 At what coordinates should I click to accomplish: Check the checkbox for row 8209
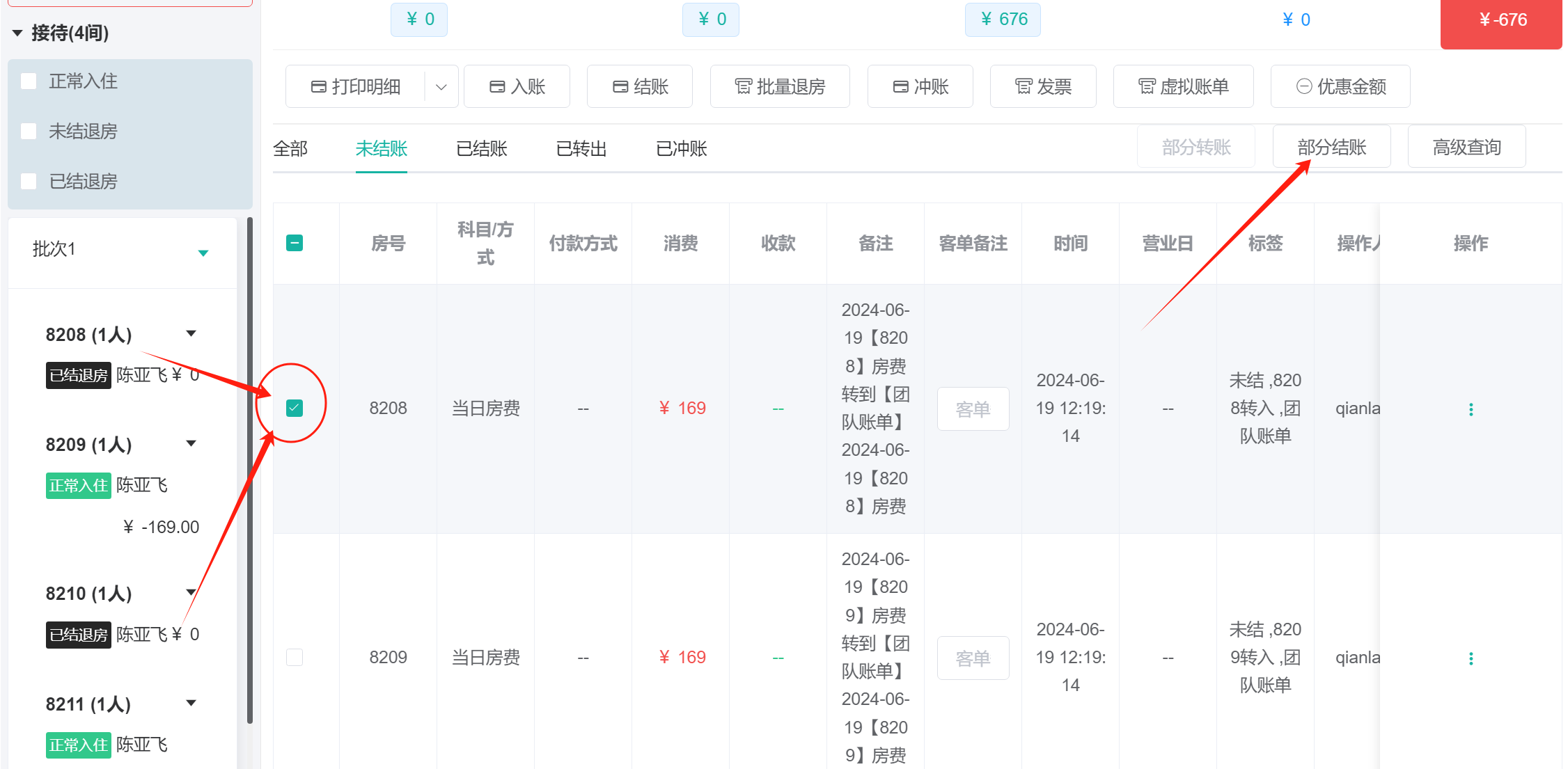coord(295,657)
